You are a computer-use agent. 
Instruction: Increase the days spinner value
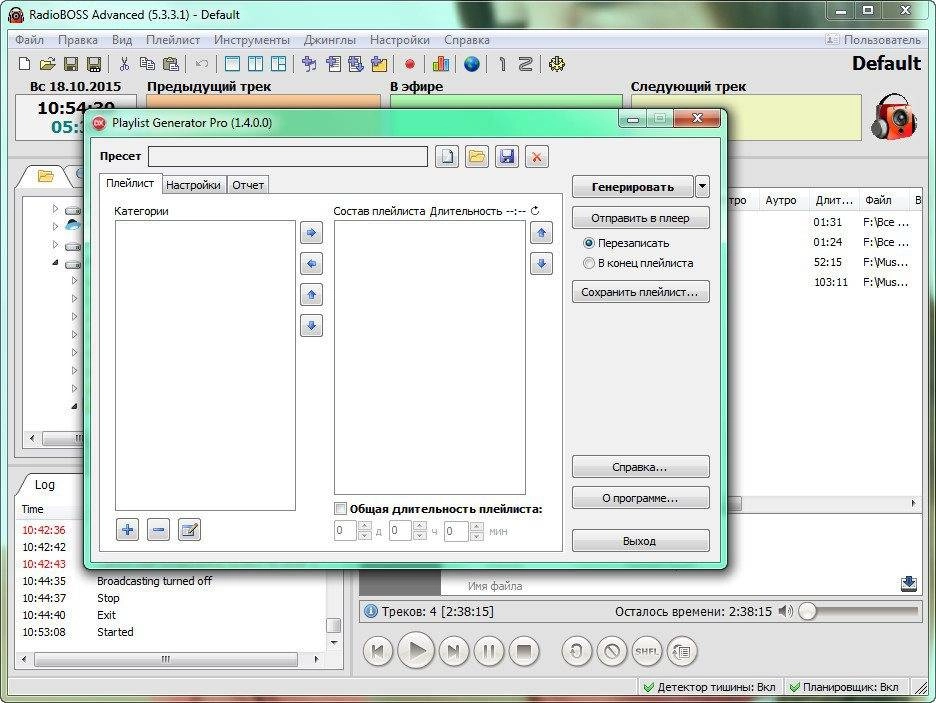pos(365,526)
